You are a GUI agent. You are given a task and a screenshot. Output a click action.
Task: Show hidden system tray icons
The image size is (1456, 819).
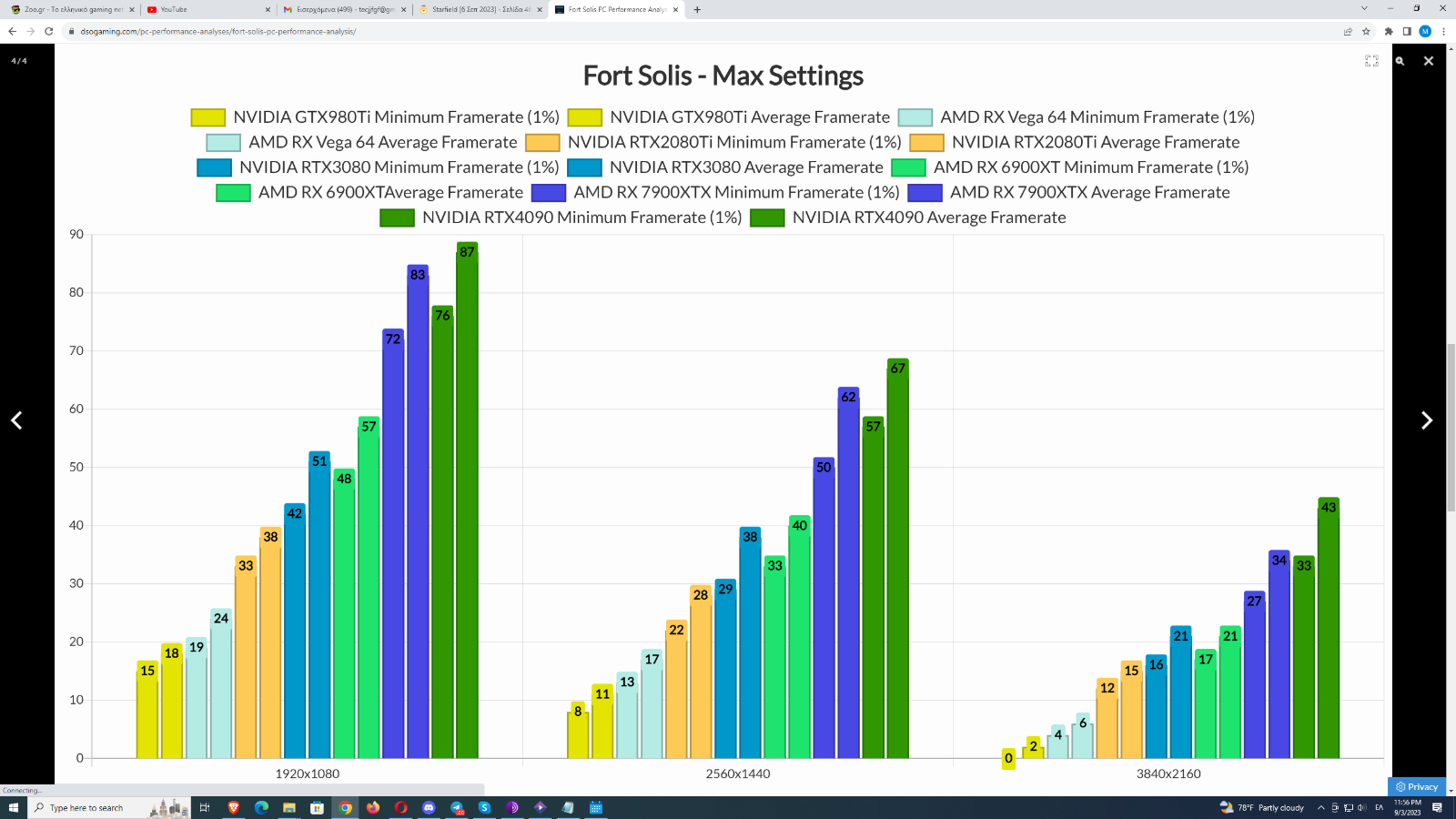(1321, 807)
